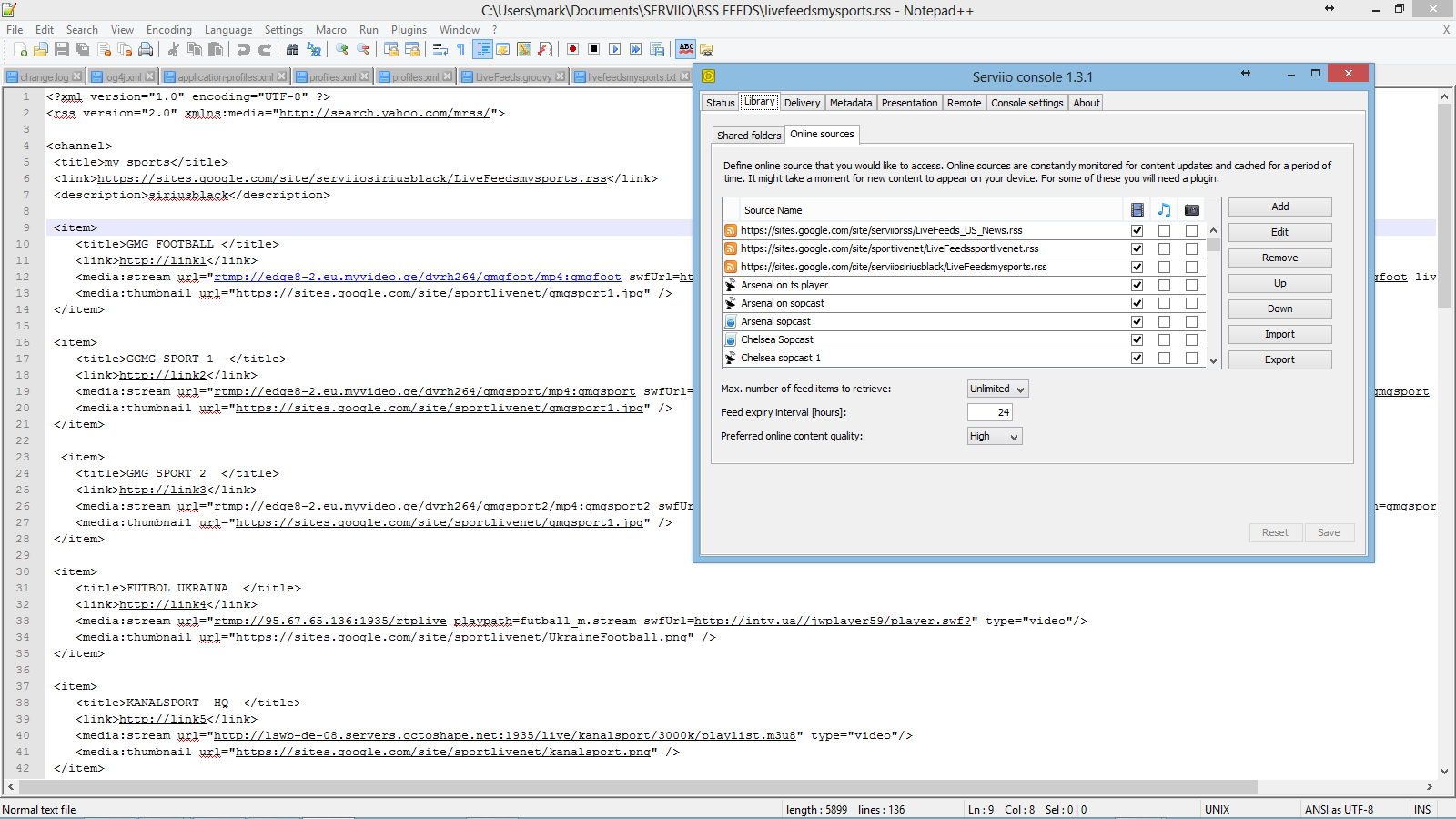Save the current file via toolbar icon
The image size is (1456, 819).
[62, 49]
